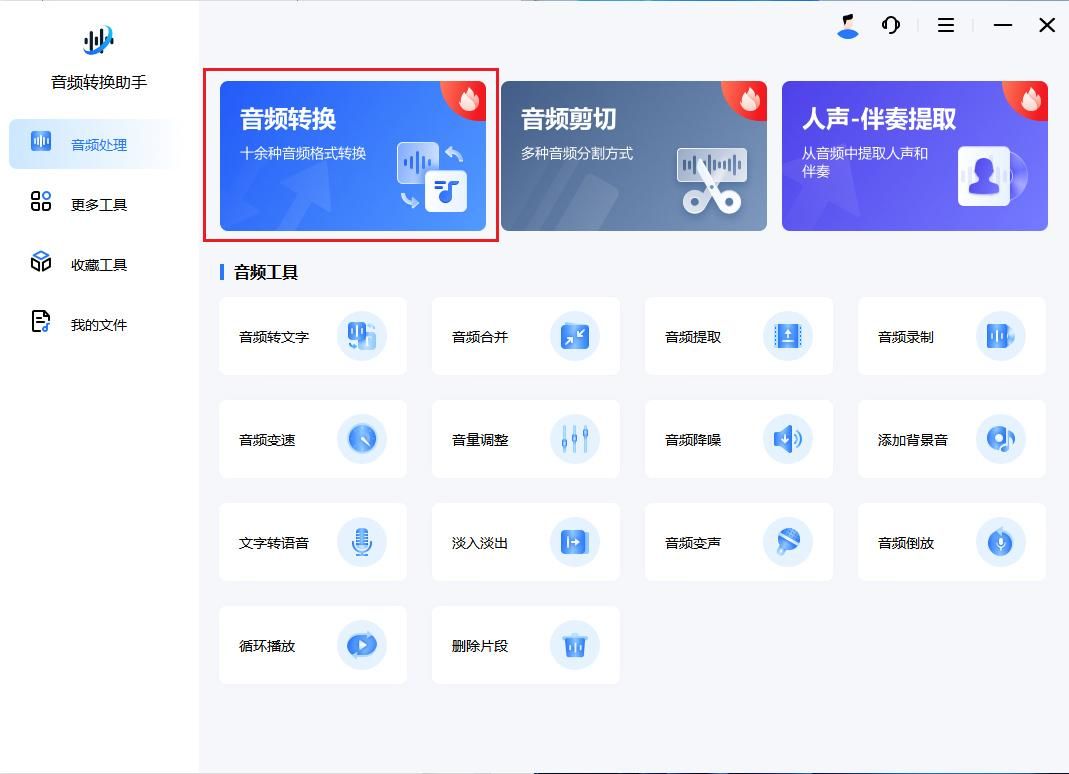The height and width of the screenshot is (774, 1069).
Task: Click the app logo above 音频转换助手
Action: point(99,40)
